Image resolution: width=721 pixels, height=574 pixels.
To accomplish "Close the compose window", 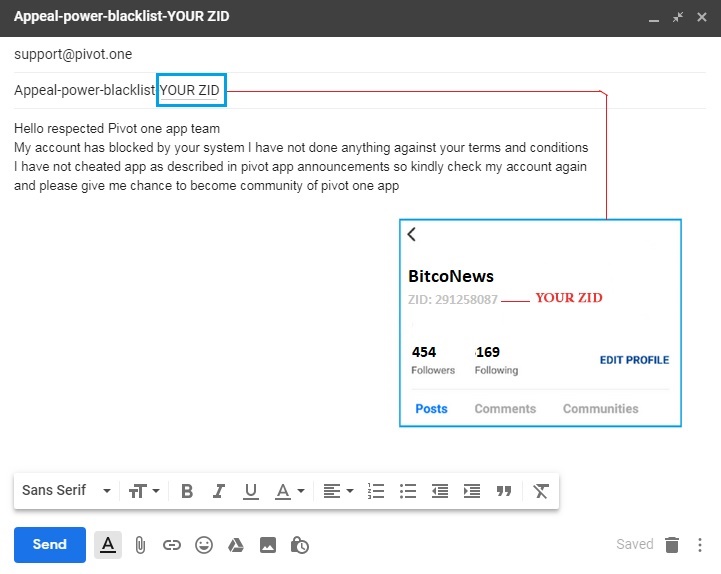I will click(x=702, y=17).
